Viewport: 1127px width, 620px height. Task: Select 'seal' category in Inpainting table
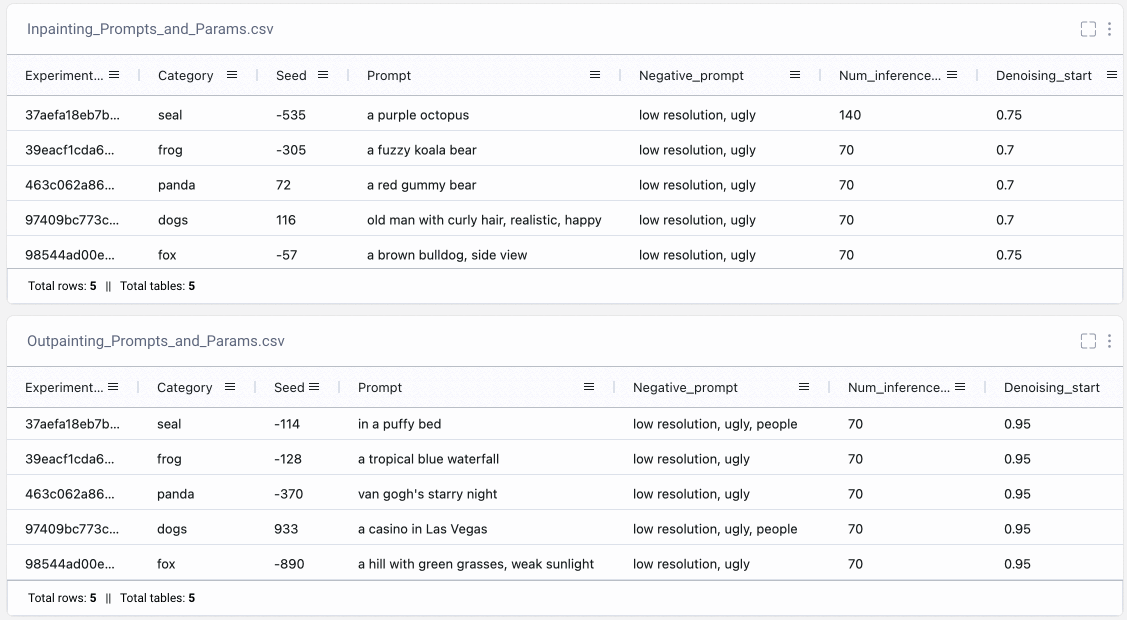pos(170,115)
